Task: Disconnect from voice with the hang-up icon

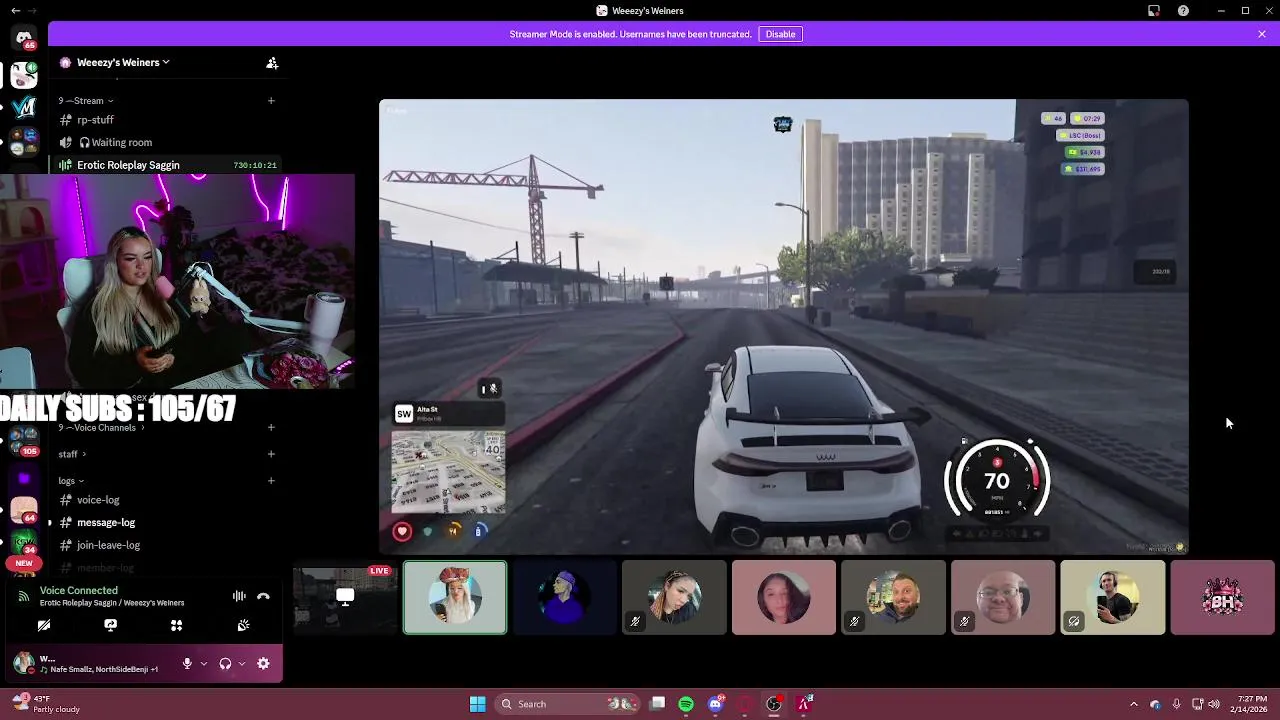Action: click(x=263, y=596)
